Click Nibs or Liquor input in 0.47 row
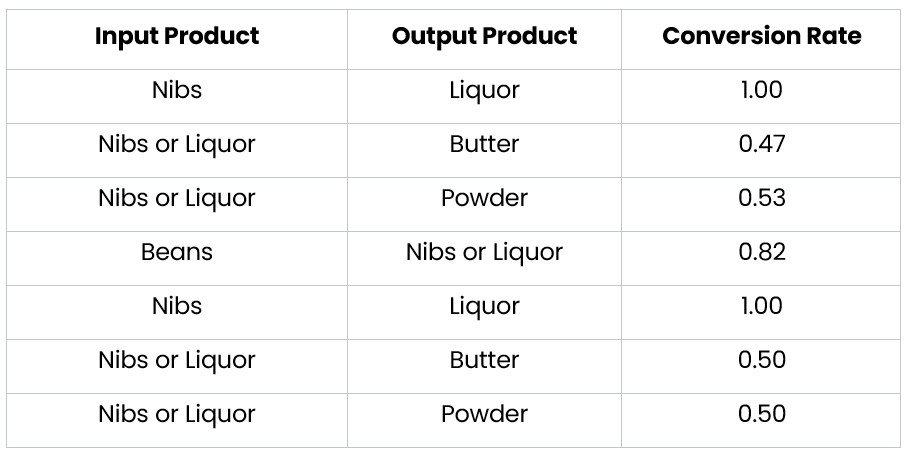Image resolution: width=907 pixels, height=458 pixels. [177, 144]
